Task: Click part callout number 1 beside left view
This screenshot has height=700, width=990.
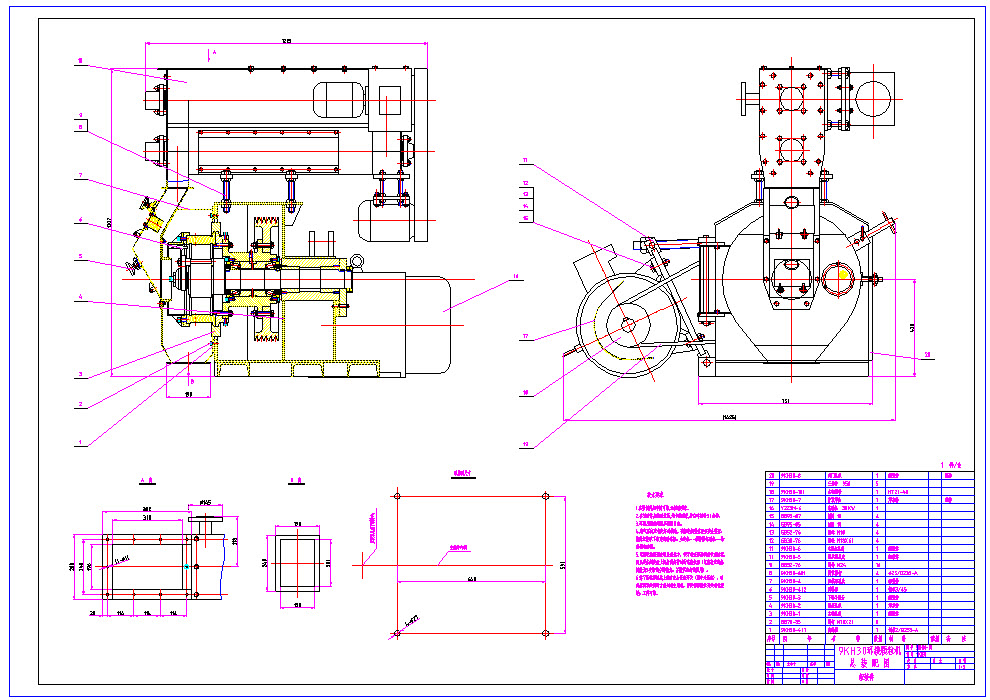Action: click(x=81, y=442)
